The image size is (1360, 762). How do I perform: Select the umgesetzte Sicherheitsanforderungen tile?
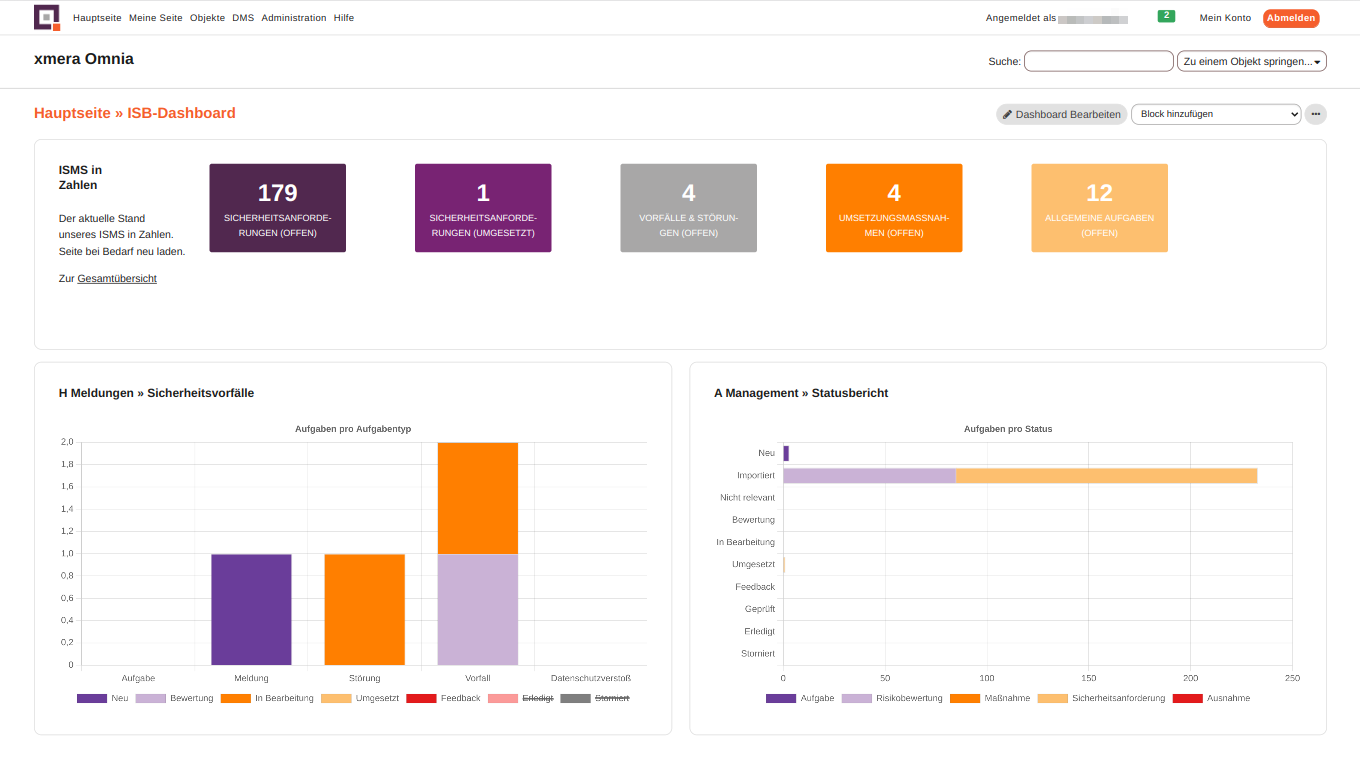point(483,207)
